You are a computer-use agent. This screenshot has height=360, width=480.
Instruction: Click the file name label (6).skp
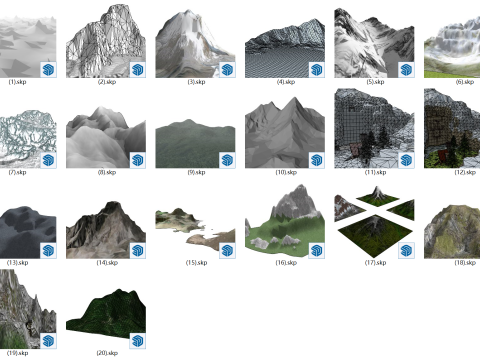click(465, 82)
